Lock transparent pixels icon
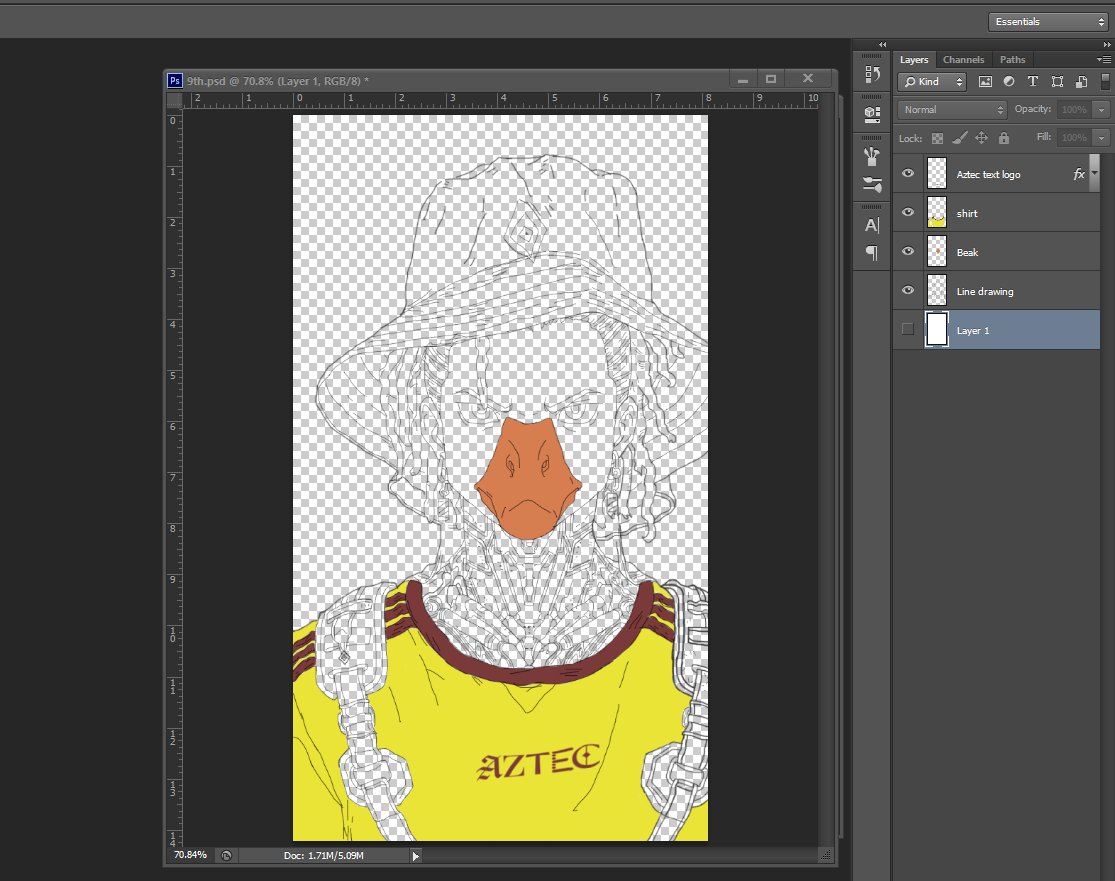This screenshot has height=881, width=1115. point(937,139)
